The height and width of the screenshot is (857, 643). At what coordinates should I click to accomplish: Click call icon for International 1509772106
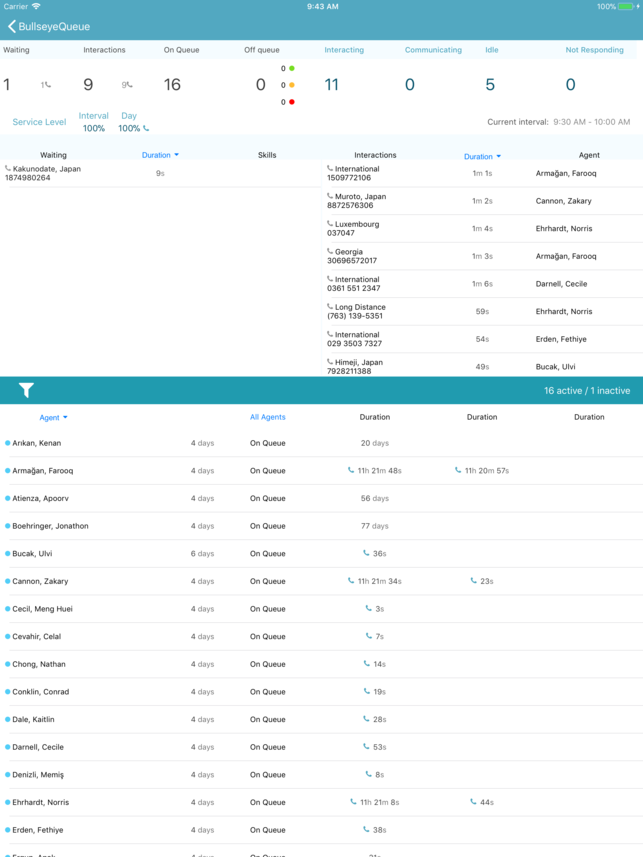click(330, 168)
